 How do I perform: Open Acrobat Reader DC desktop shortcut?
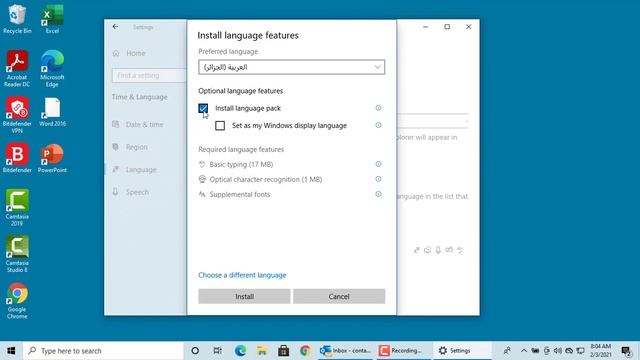pyautogui.click(x=17, y=69)
